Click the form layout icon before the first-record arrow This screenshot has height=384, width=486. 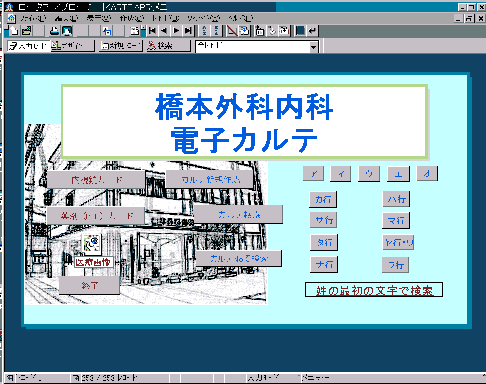tap(135, 31)
